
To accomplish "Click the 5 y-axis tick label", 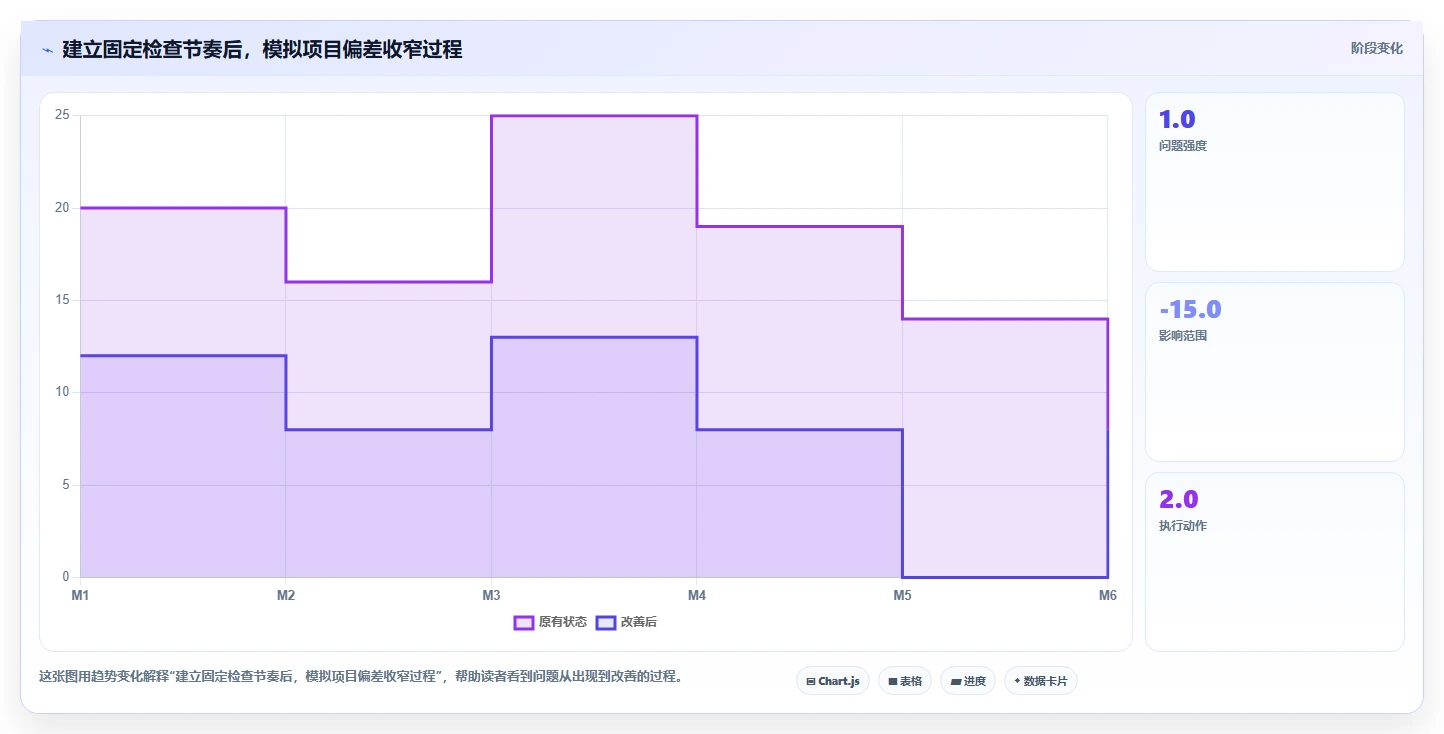I will pos(66,485).
